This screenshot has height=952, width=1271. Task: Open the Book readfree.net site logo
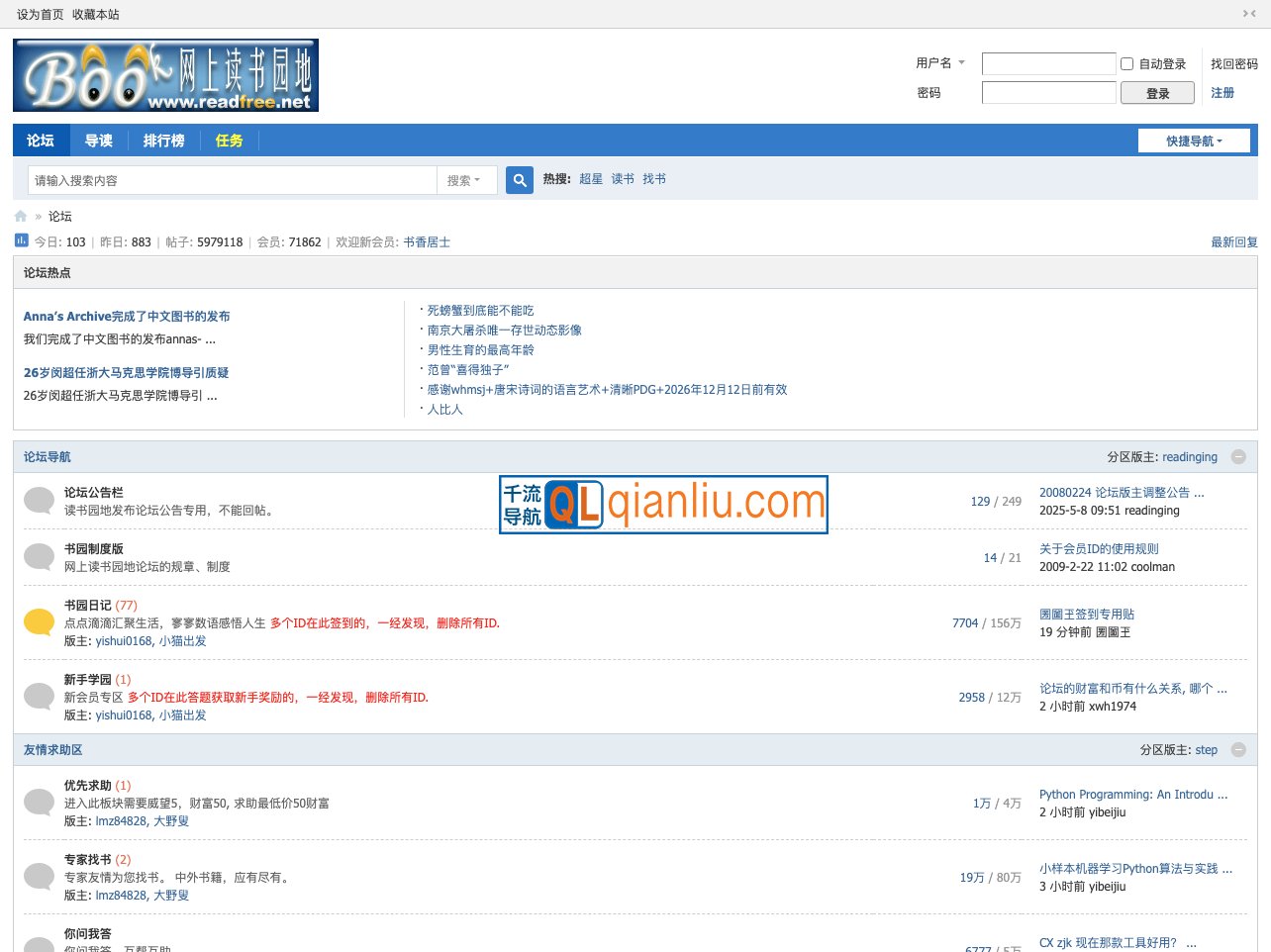pos(165,75)
